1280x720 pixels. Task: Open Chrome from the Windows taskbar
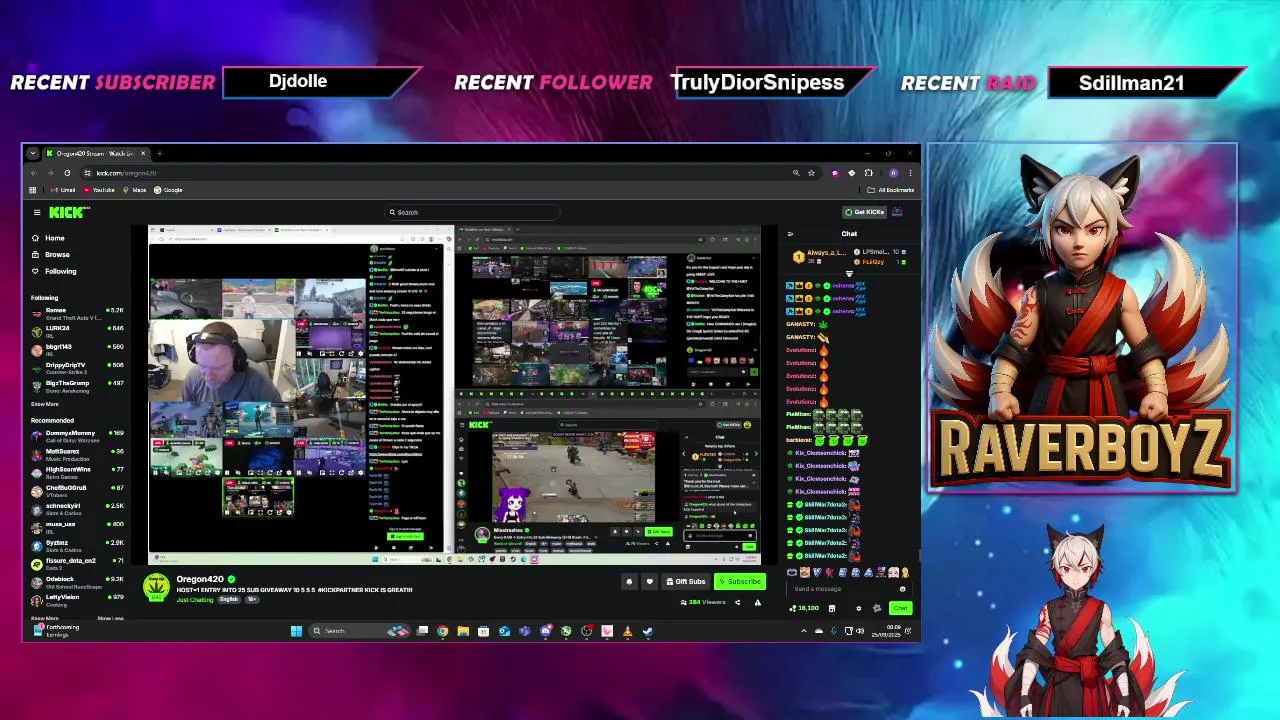click(x=442, y=631)
